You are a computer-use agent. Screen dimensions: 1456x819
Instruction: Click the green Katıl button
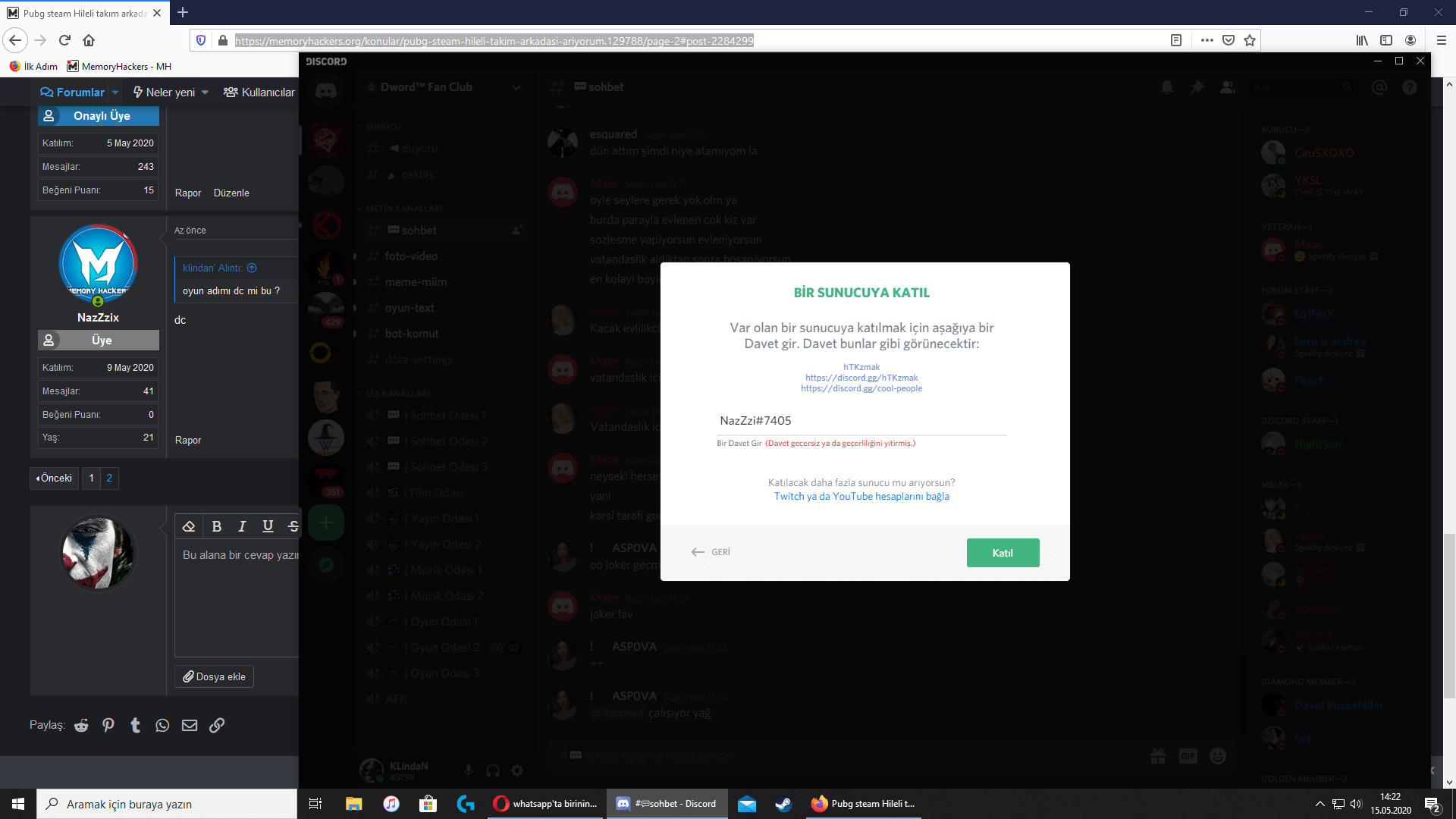click(x=1003, y=553)
